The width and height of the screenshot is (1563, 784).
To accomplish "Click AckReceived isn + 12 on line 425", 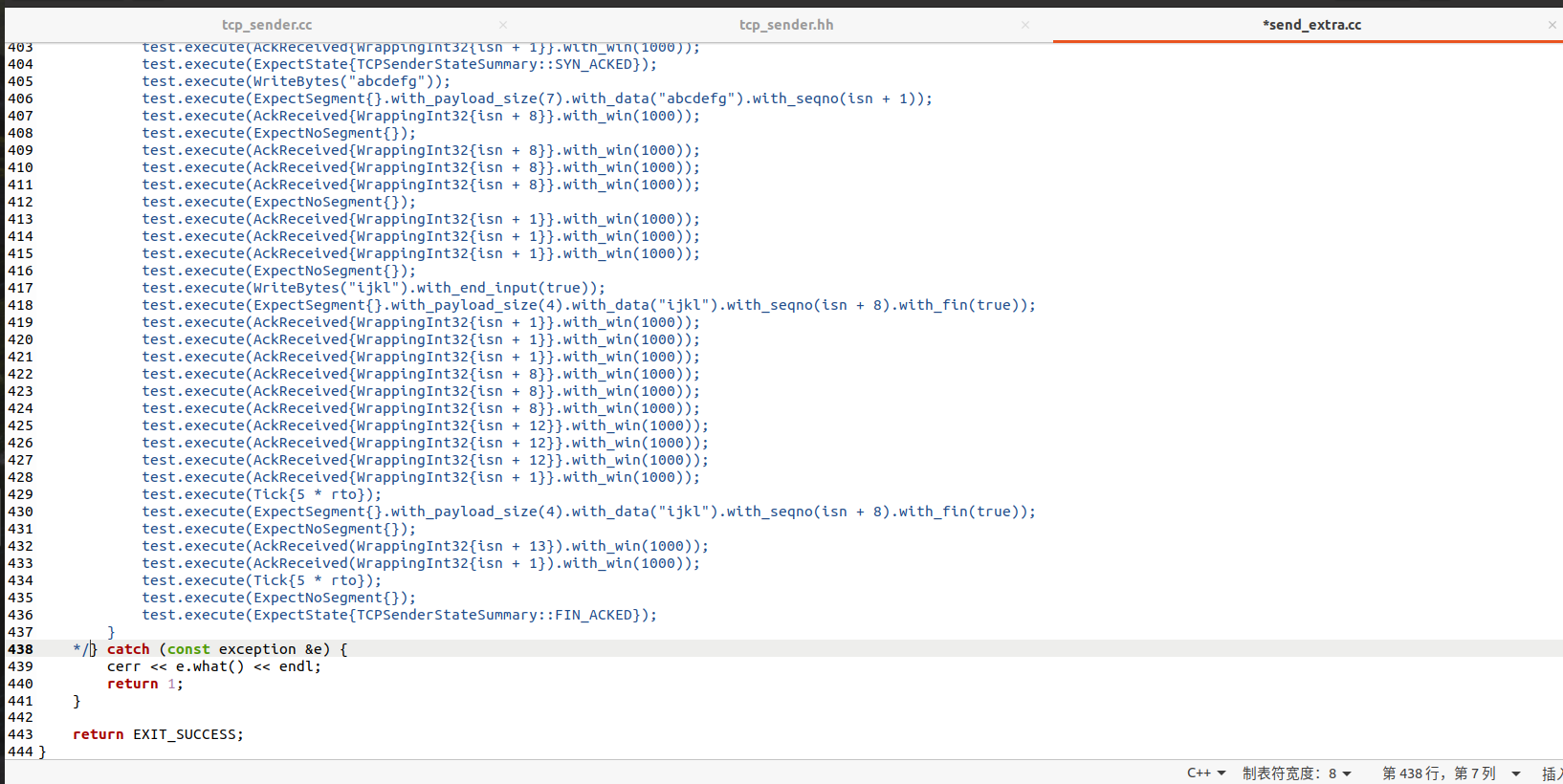I will tap(425, 425).
